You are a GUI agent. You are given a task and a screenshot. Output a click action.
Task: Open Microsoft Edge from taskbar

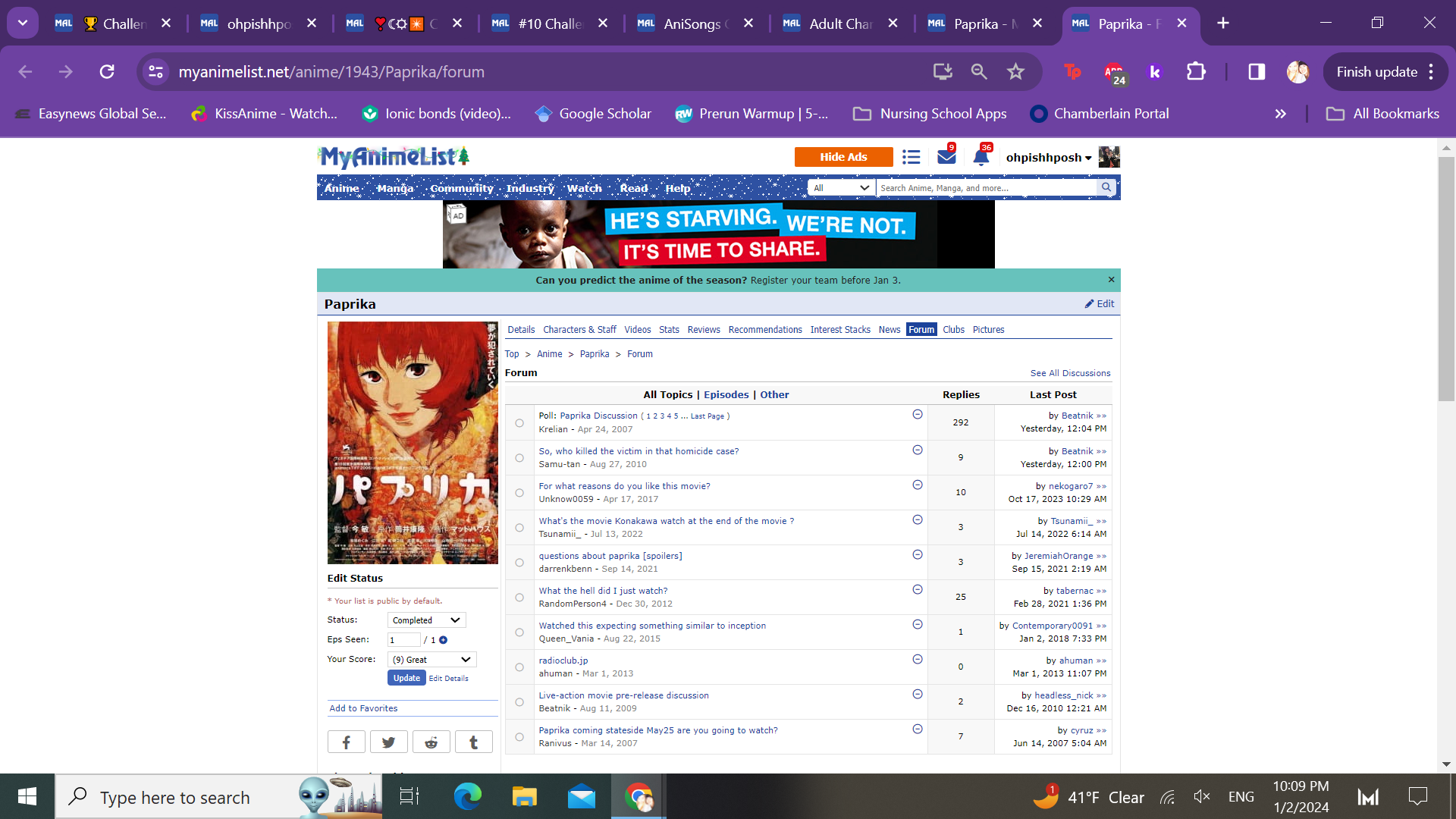click(x=468, y=796)
